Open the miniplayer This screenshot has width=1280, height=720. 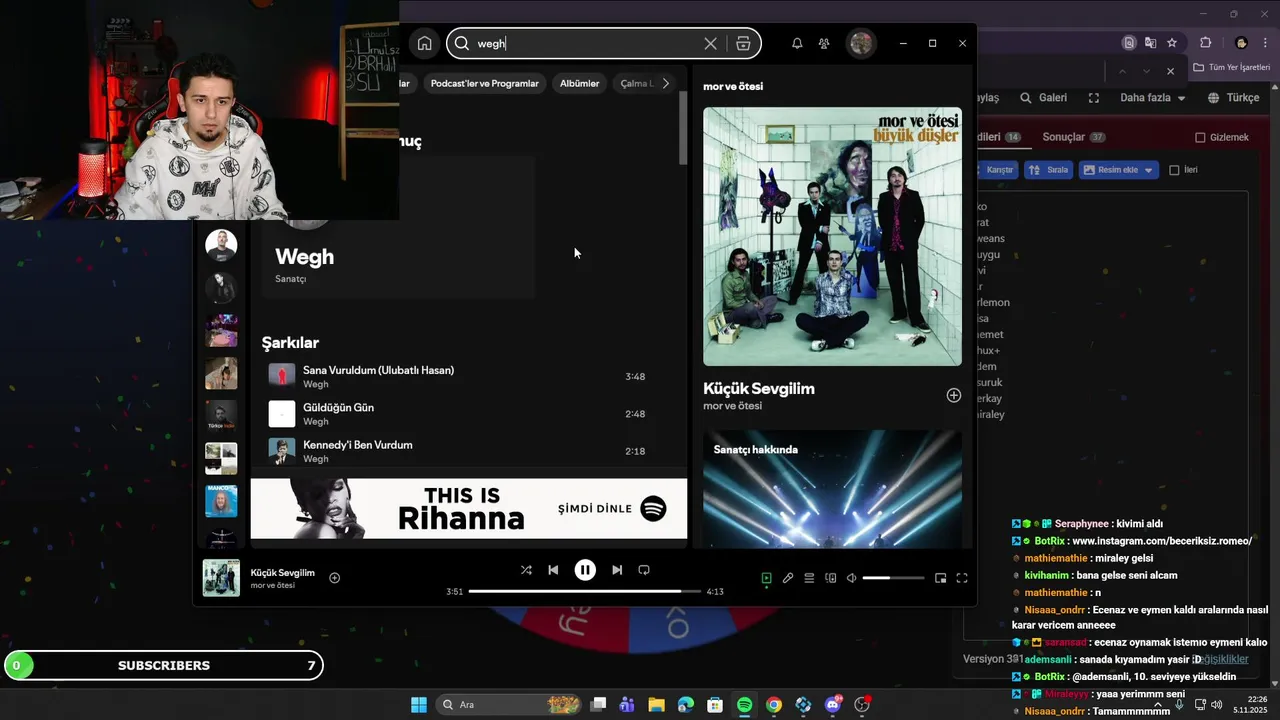tap(940, 578)
